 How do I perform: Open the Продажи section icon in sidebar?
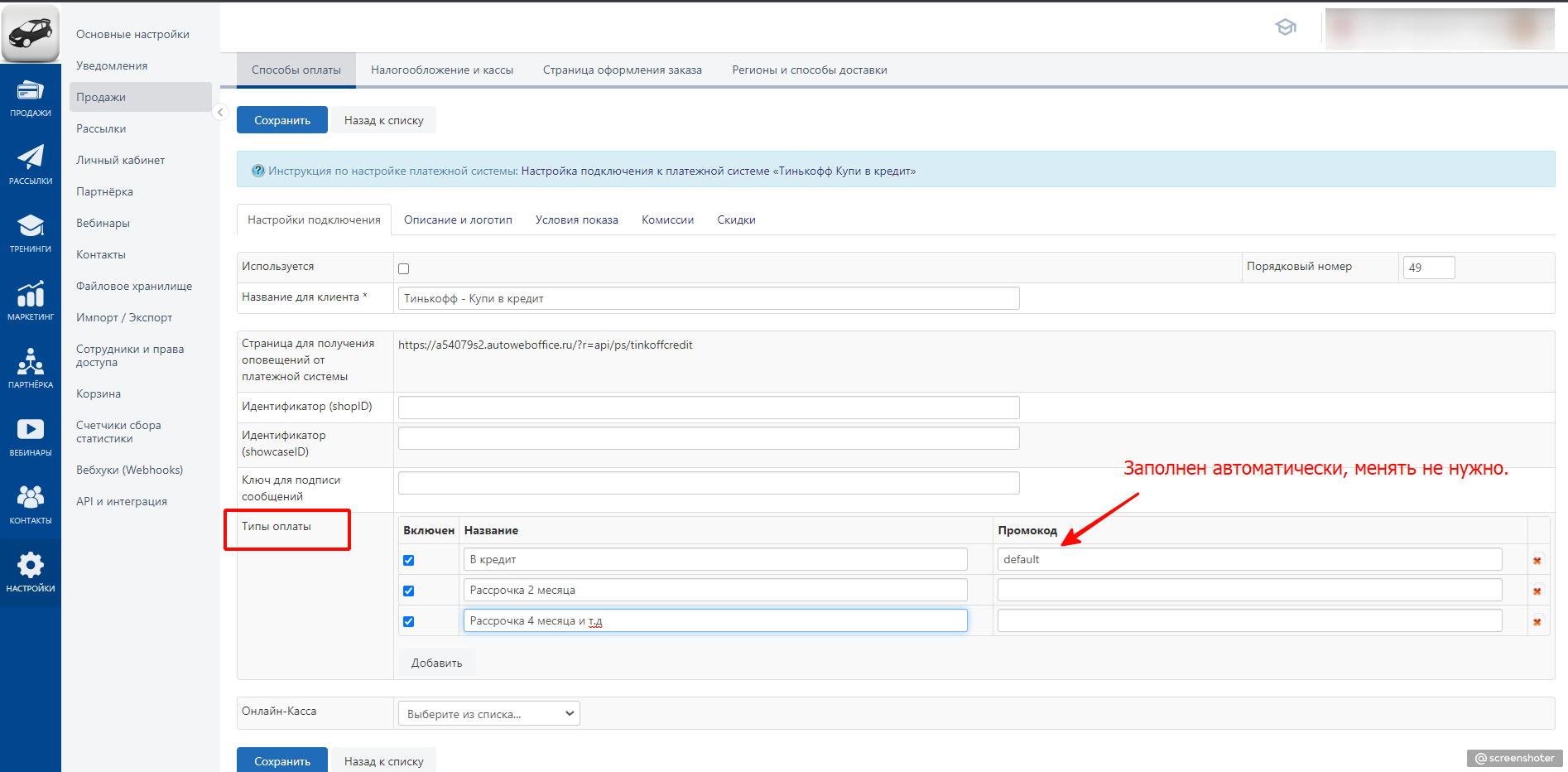click(31, 97)
